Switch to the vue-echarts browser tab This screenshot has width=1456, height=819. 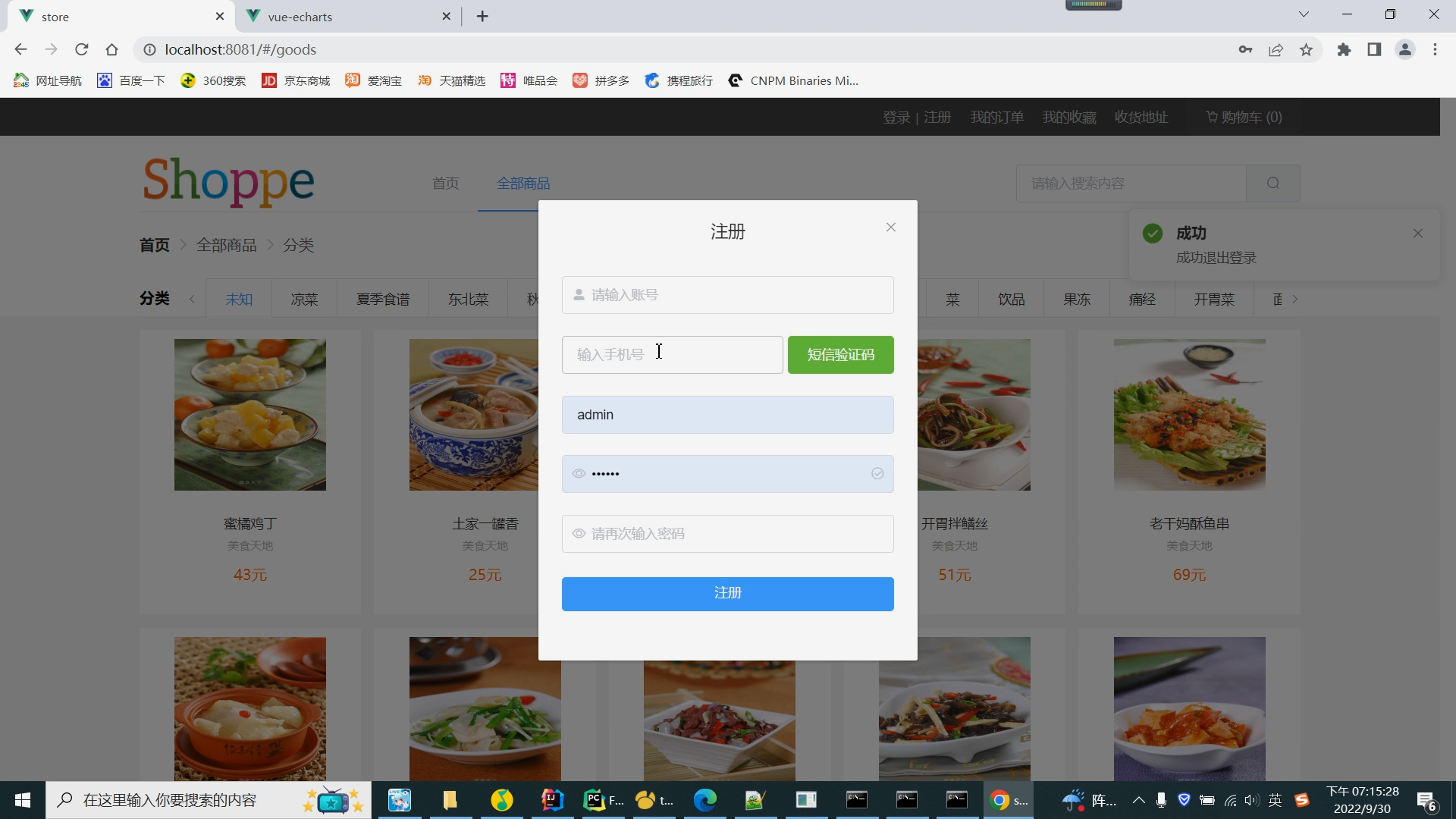point(349,17)
